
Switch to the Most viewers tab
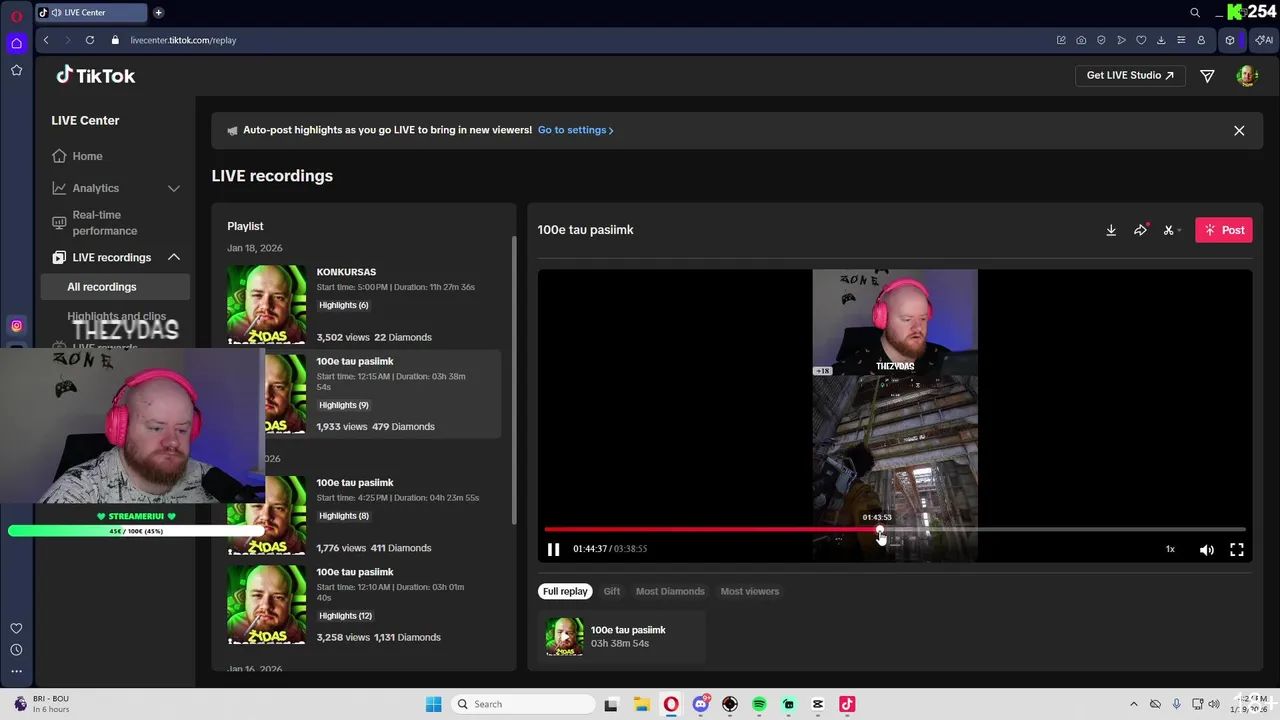click(x=750, y=591)
